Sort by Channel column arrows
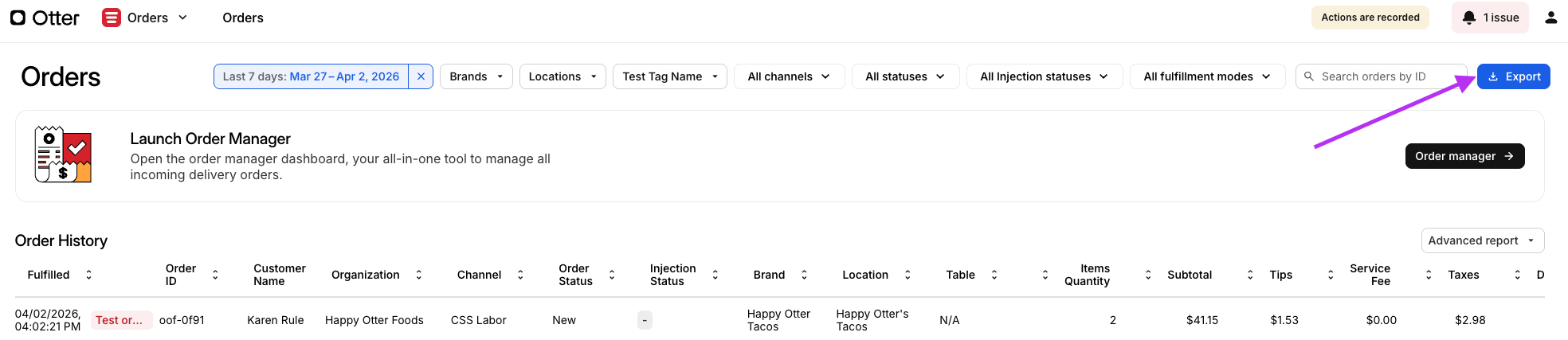The height and width of the screenshot is (340, 1568). point(520,275)
